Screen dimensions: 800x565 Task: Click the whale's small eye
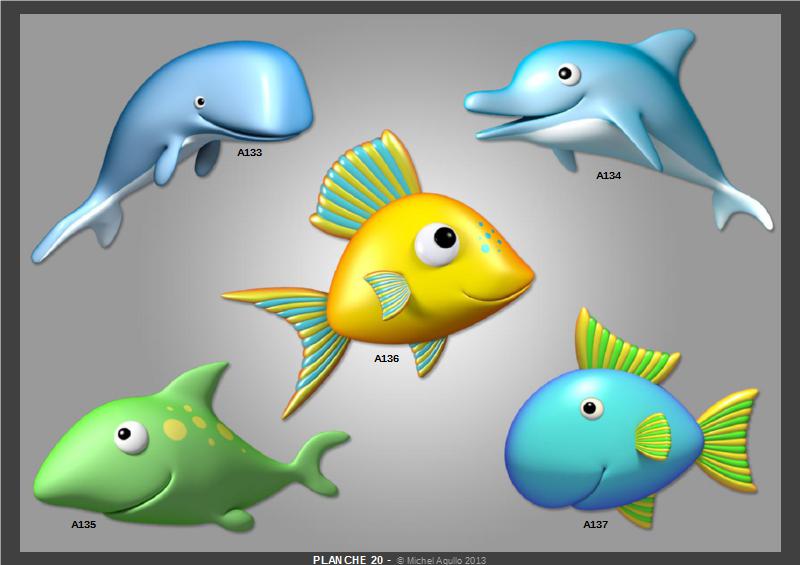[x=200, y=102]
